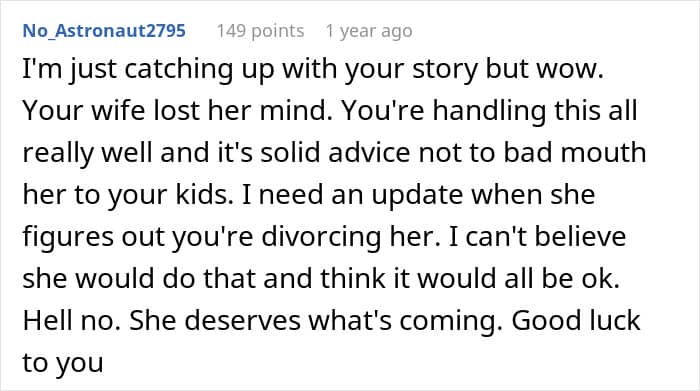This screenshot has width=700, height=391.
Task: Click the words you're divorcing her
Action: pyautogui.click(x=306, y=237)
